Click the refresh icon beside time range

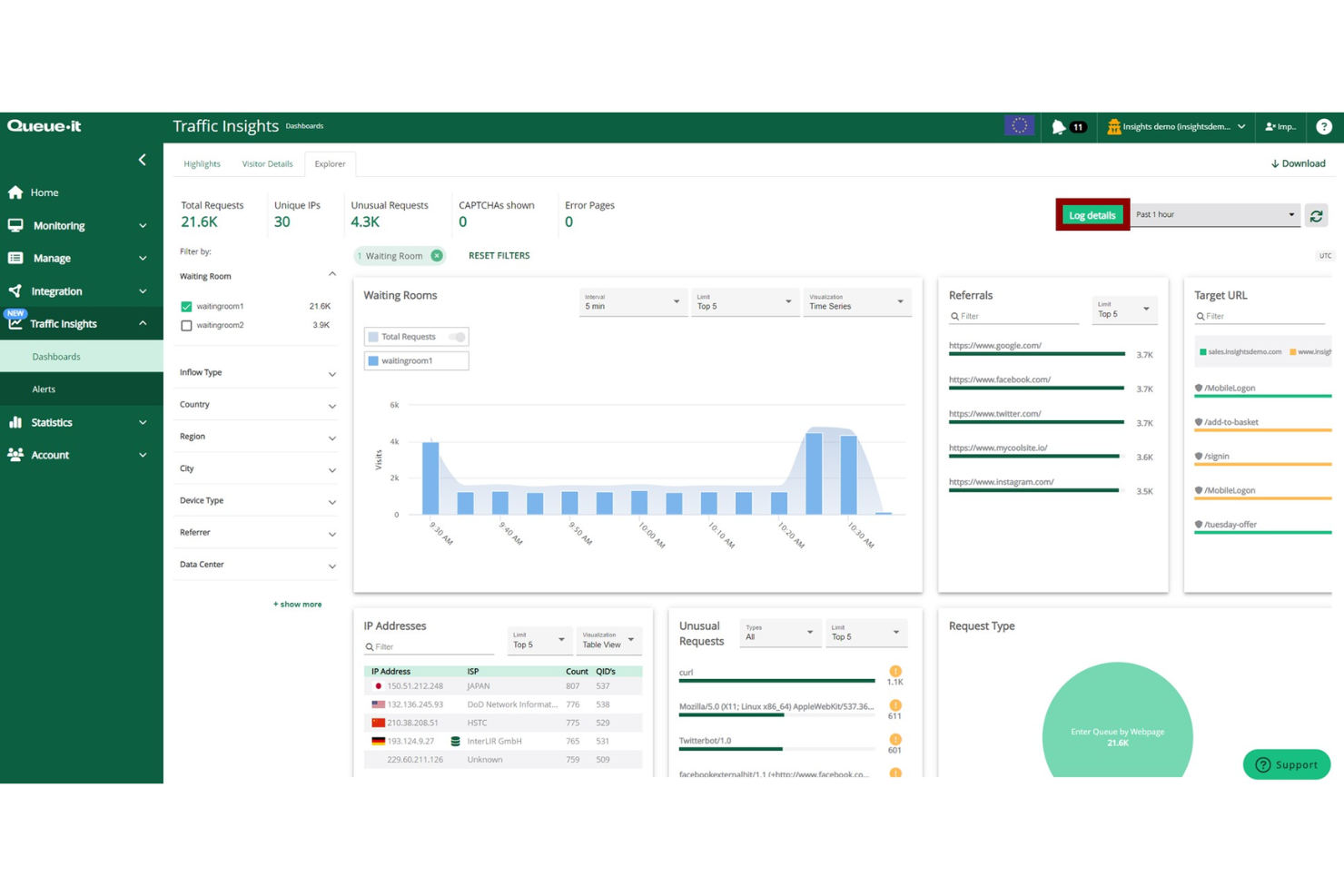pos(1316,216)
